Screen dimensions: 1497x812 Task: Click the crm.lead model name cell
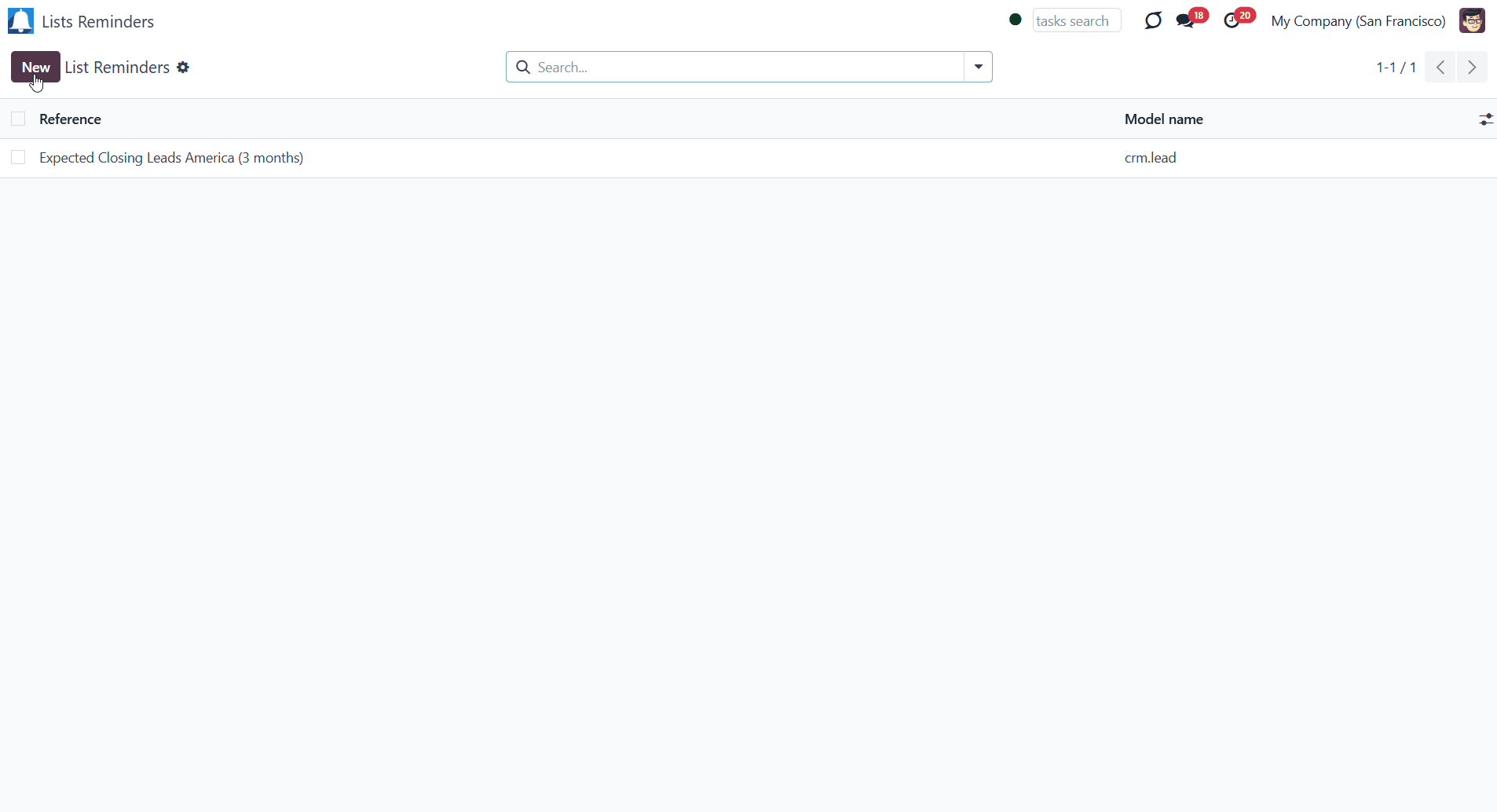(1151, 158)
